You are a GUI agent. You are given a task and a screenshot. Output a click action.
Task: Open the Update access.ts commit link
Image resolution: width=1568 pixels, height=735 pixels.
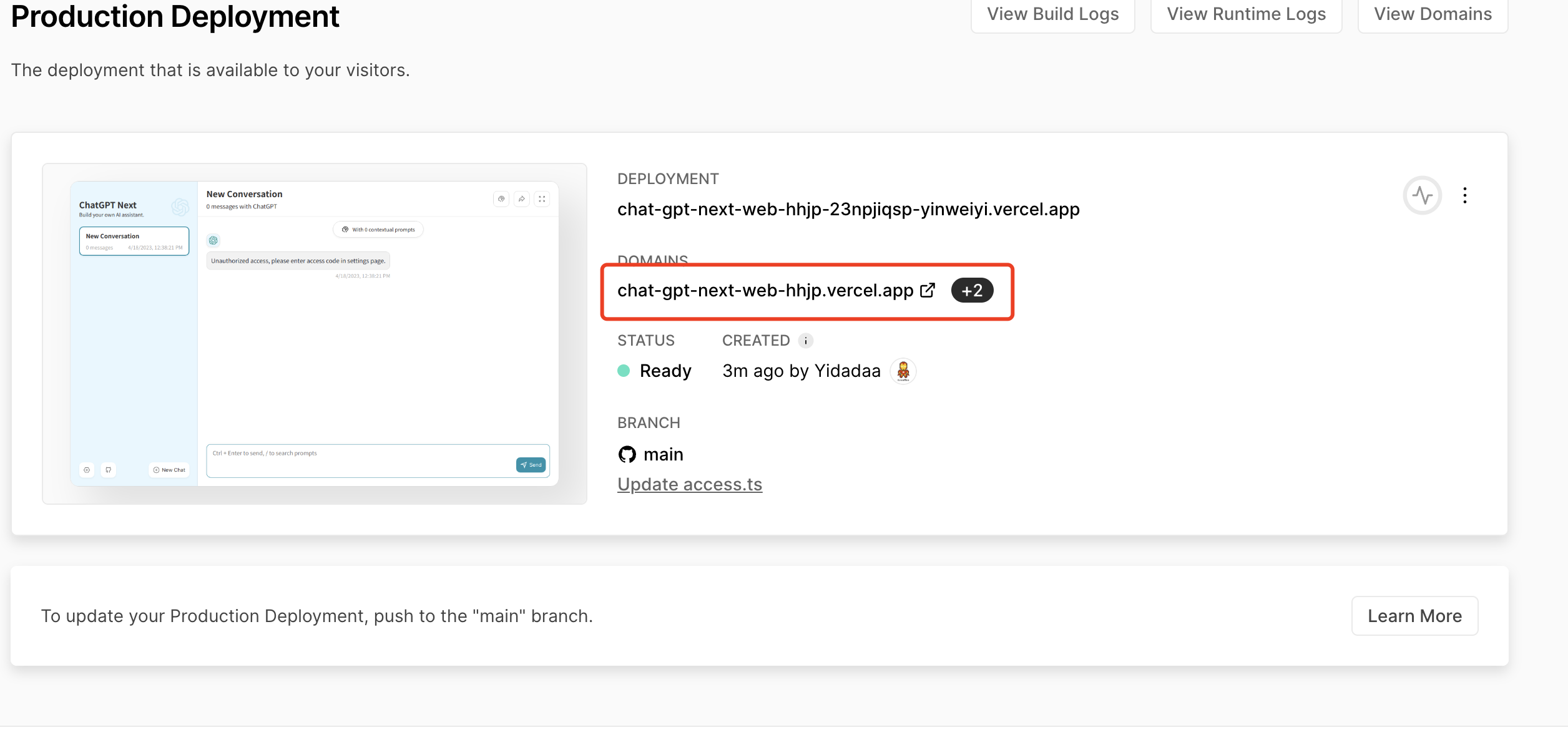coord(690,484)
